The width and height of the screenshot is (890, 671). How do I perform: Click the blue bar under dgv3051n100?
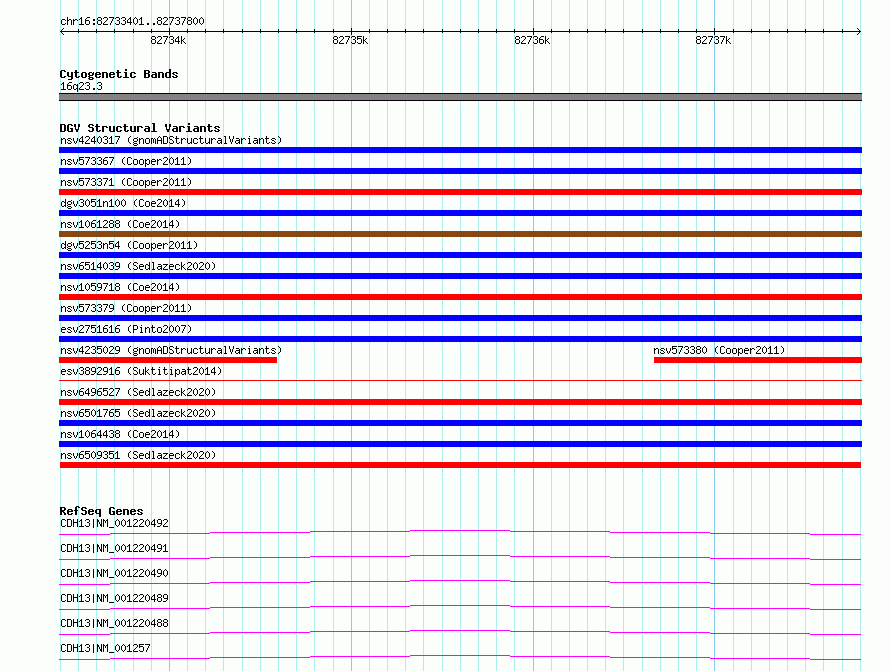click(x=460, y=213)
